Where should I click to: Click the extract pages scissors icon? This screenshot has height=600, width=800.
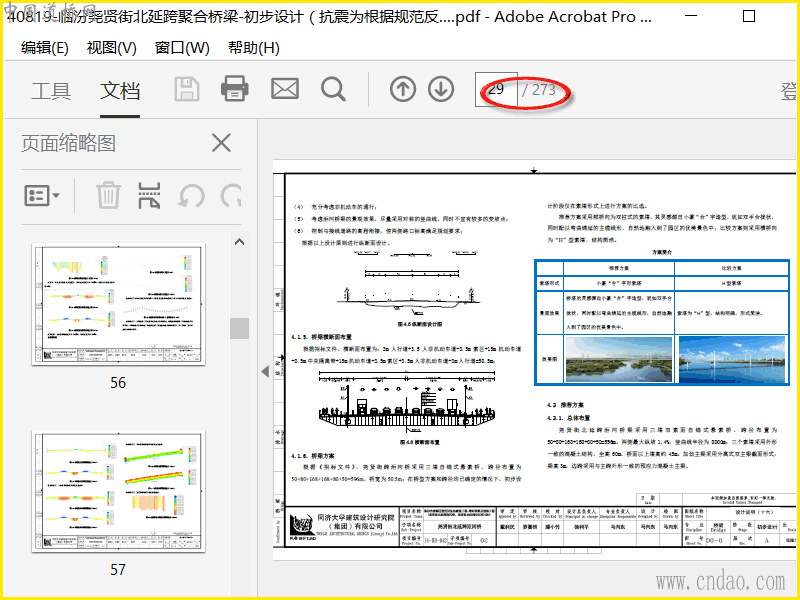click(x=149, y=195)
